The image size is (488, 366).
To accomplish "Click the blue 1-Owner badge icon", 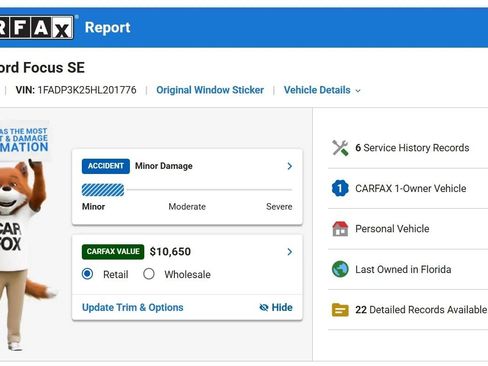I will pyautogui.click(x=340, y=188).
